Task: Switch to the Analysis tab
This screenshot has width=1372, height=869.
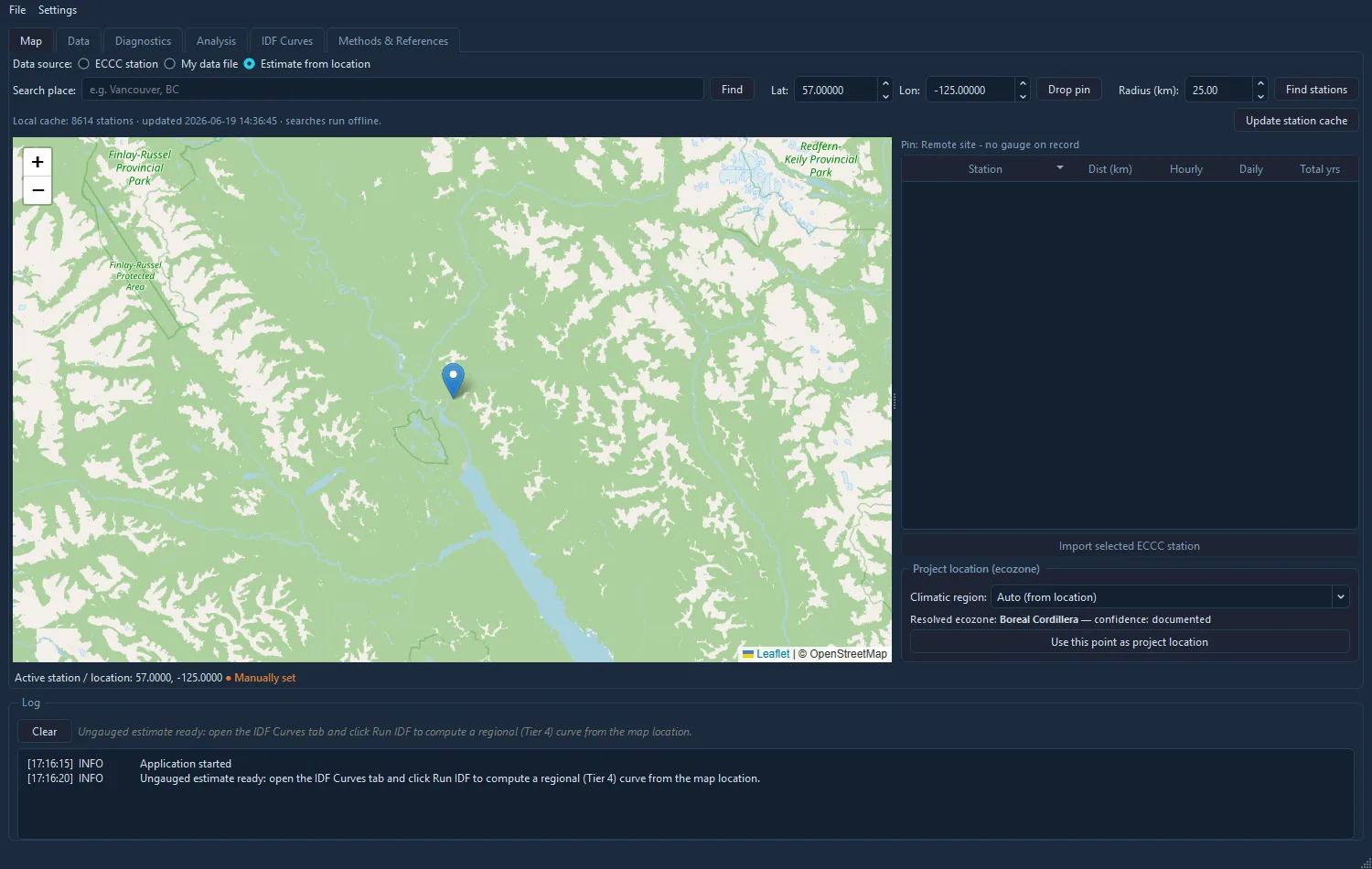Action: (216, 41)
